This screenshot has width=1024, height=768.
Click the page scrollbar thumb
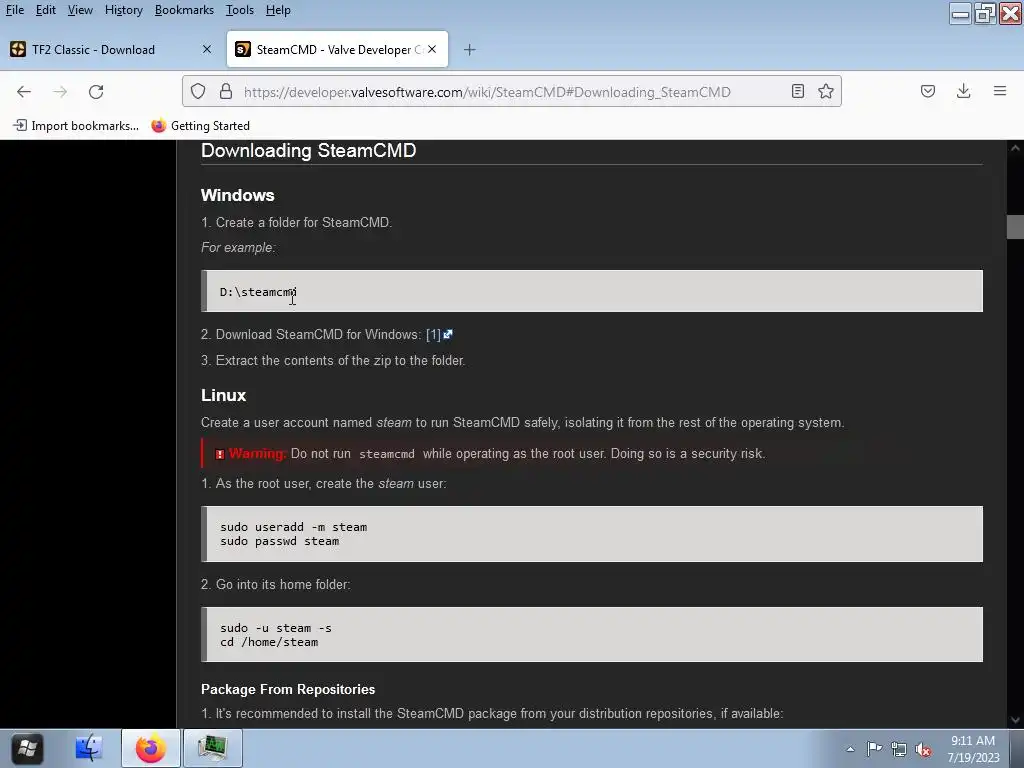[x=1015, y=227]
